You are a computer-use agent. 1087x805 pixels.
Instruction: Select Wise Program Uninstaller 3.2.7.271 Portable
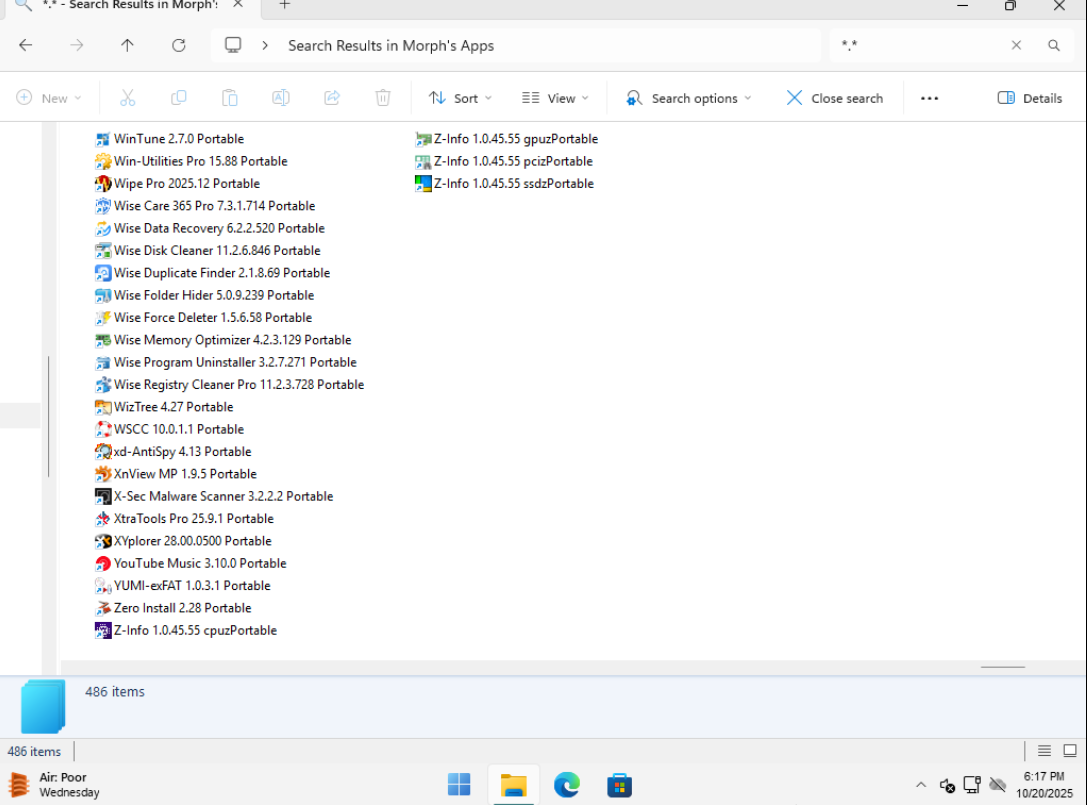[235, 363]
